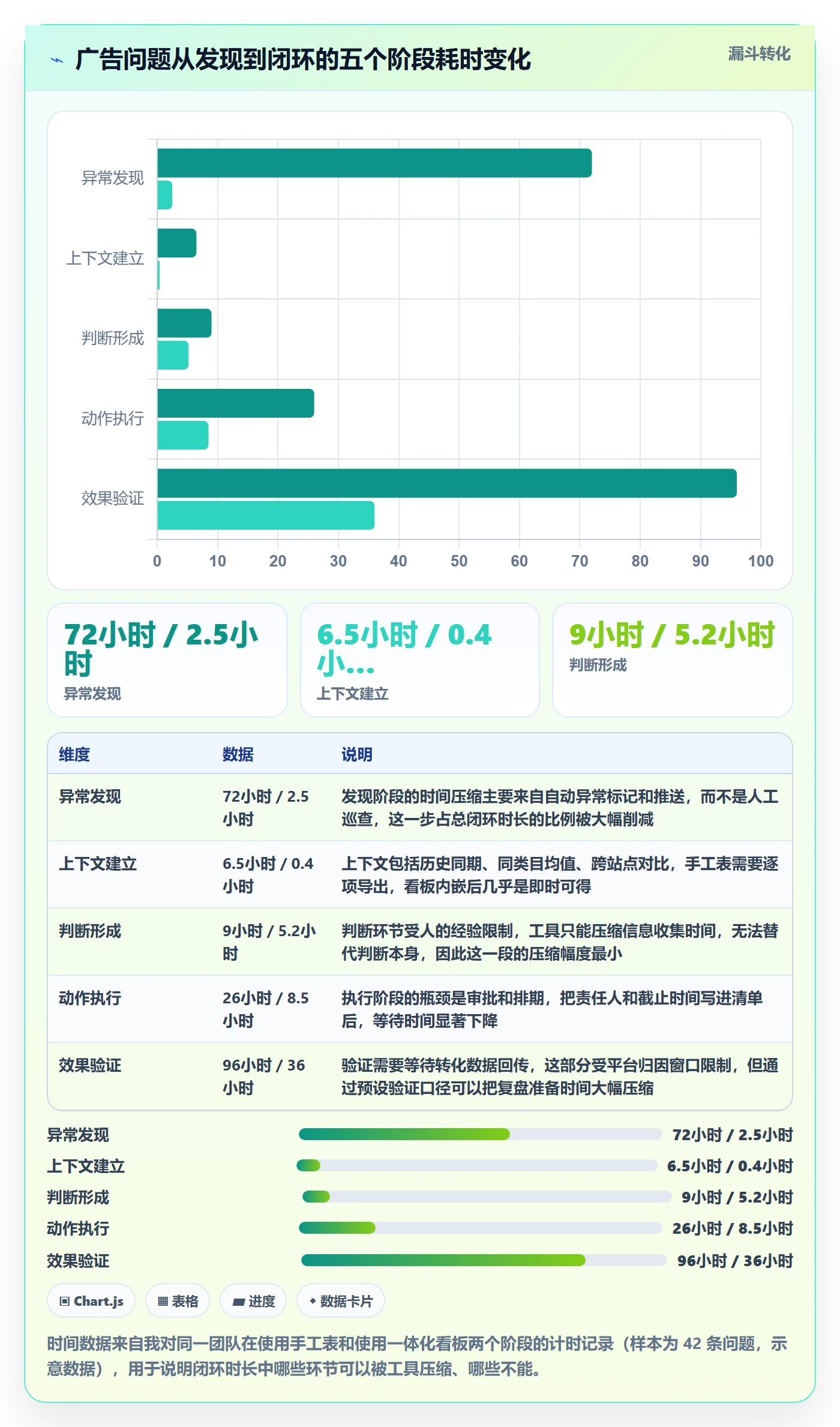Click the 判断形成 progress bar
The image size is (840, 1427).
(487, 1197)
